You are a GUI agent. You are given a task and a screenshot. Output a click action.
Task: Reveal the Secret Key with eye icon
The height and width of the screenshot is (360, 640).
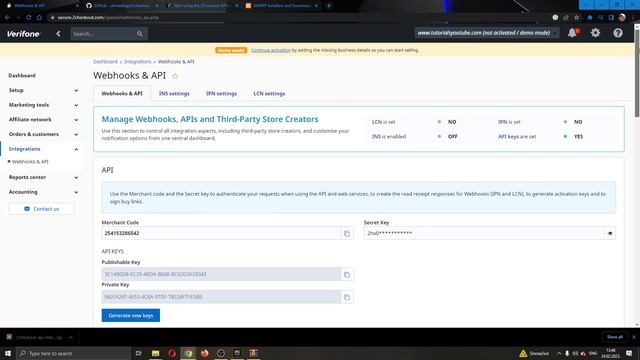(x=610, y=233)
